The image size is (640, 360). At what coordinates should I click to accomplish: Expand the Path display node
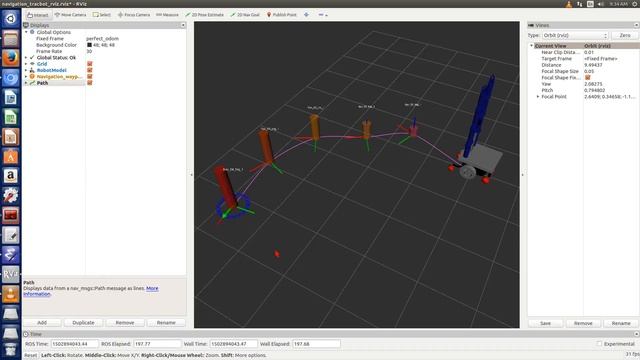(26, 83)
